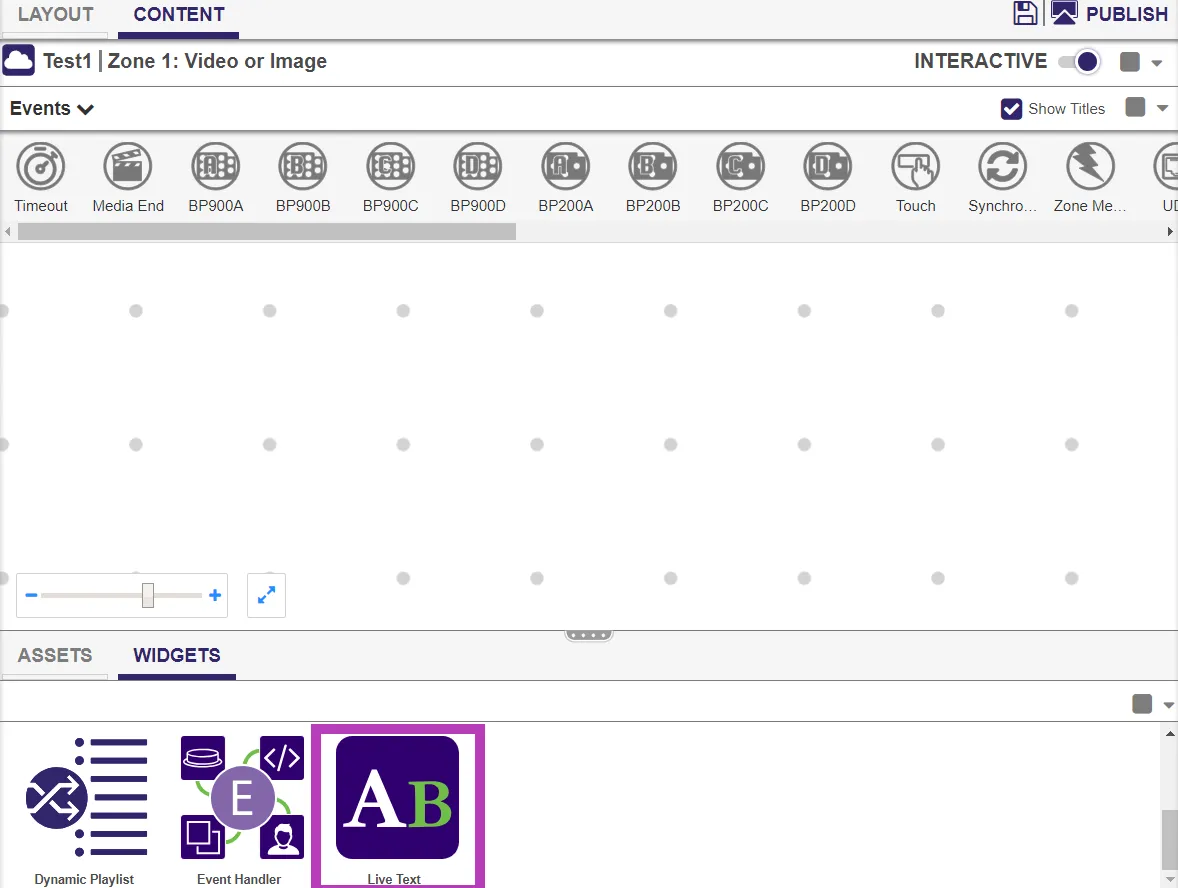Click the canvas zoom slider handle
Screen dimensions: 1178x888
(x=148, y=595)
